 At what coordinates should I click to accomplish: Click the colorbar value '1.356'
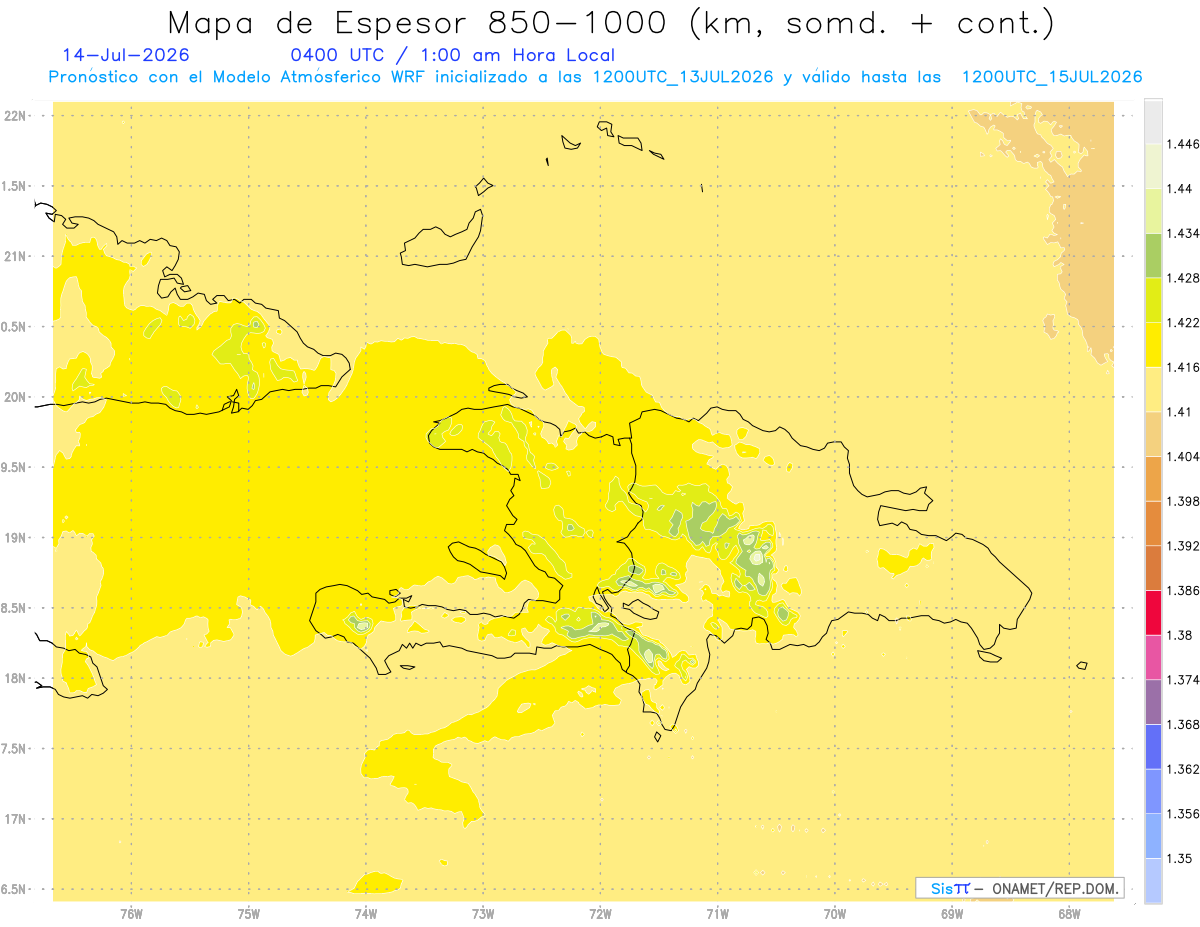(1182, 813)
